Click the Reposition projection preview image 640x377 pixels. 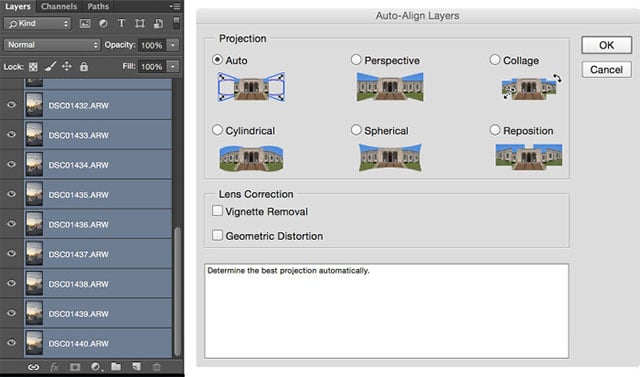(x=529, y=157)
